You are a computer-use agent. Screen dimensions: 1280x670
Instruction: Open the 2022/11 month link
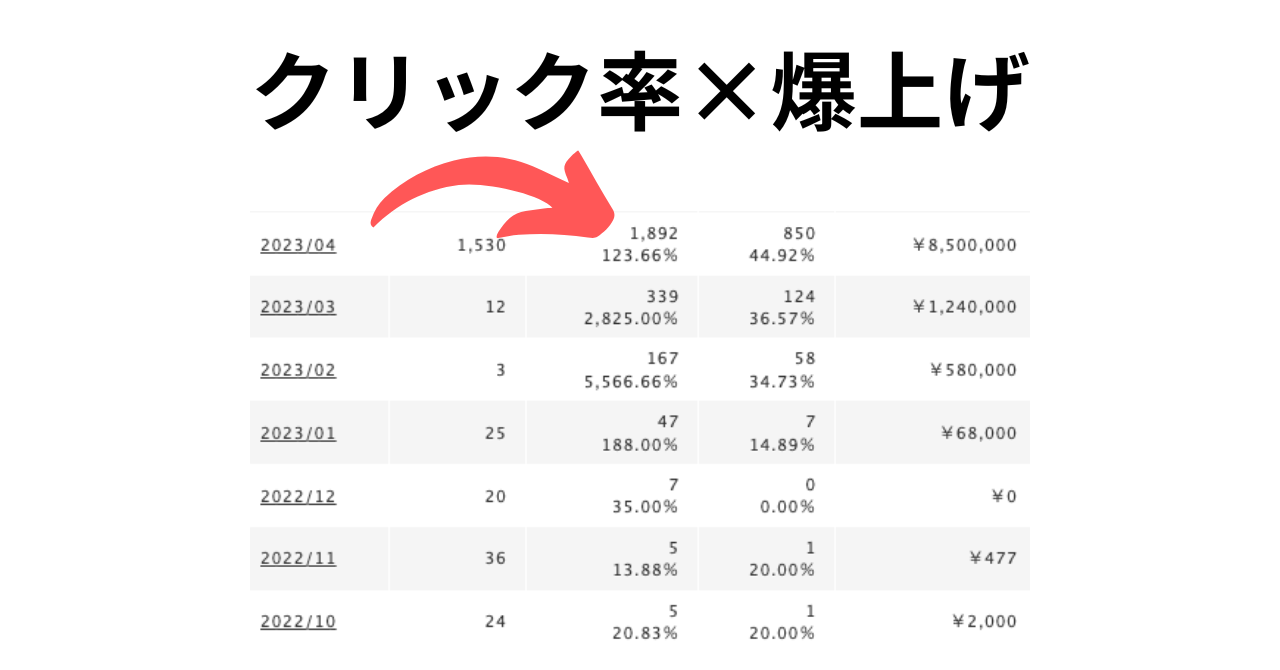pos(298,558)
